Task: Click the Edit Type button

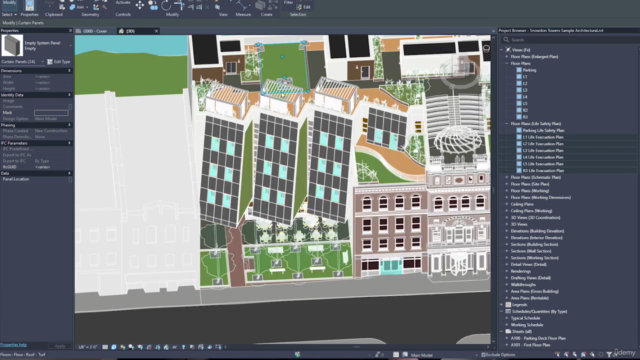Action: tap(59, 62)
